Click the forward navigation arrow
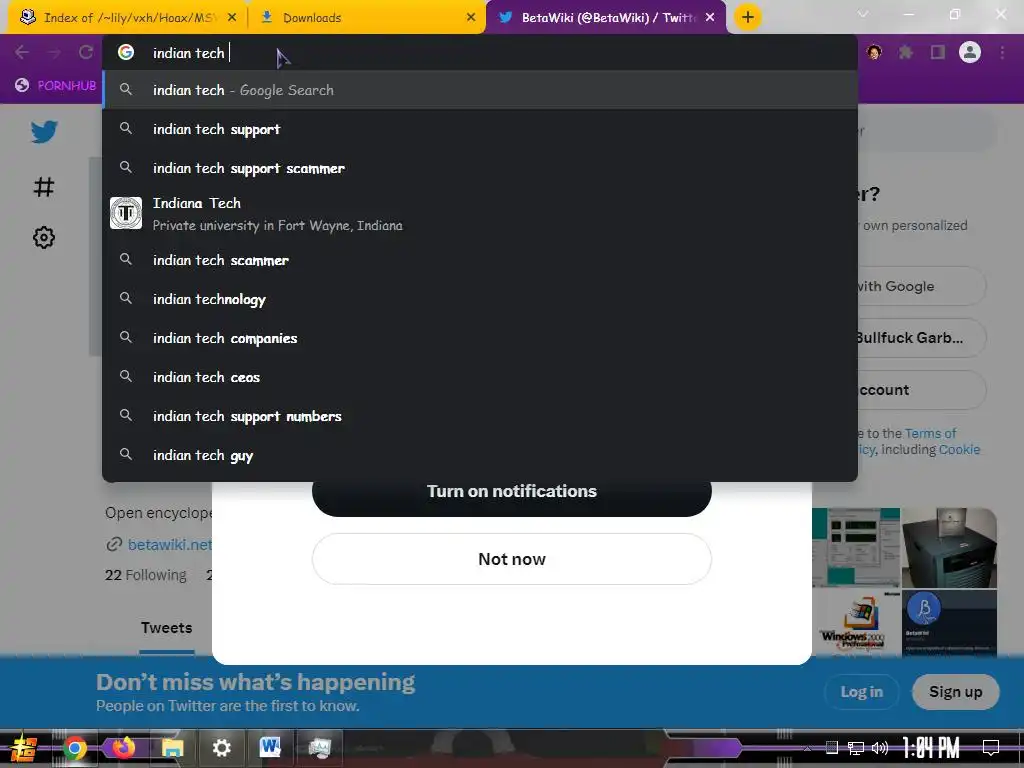1024x768 pixels. pos(54,52)
